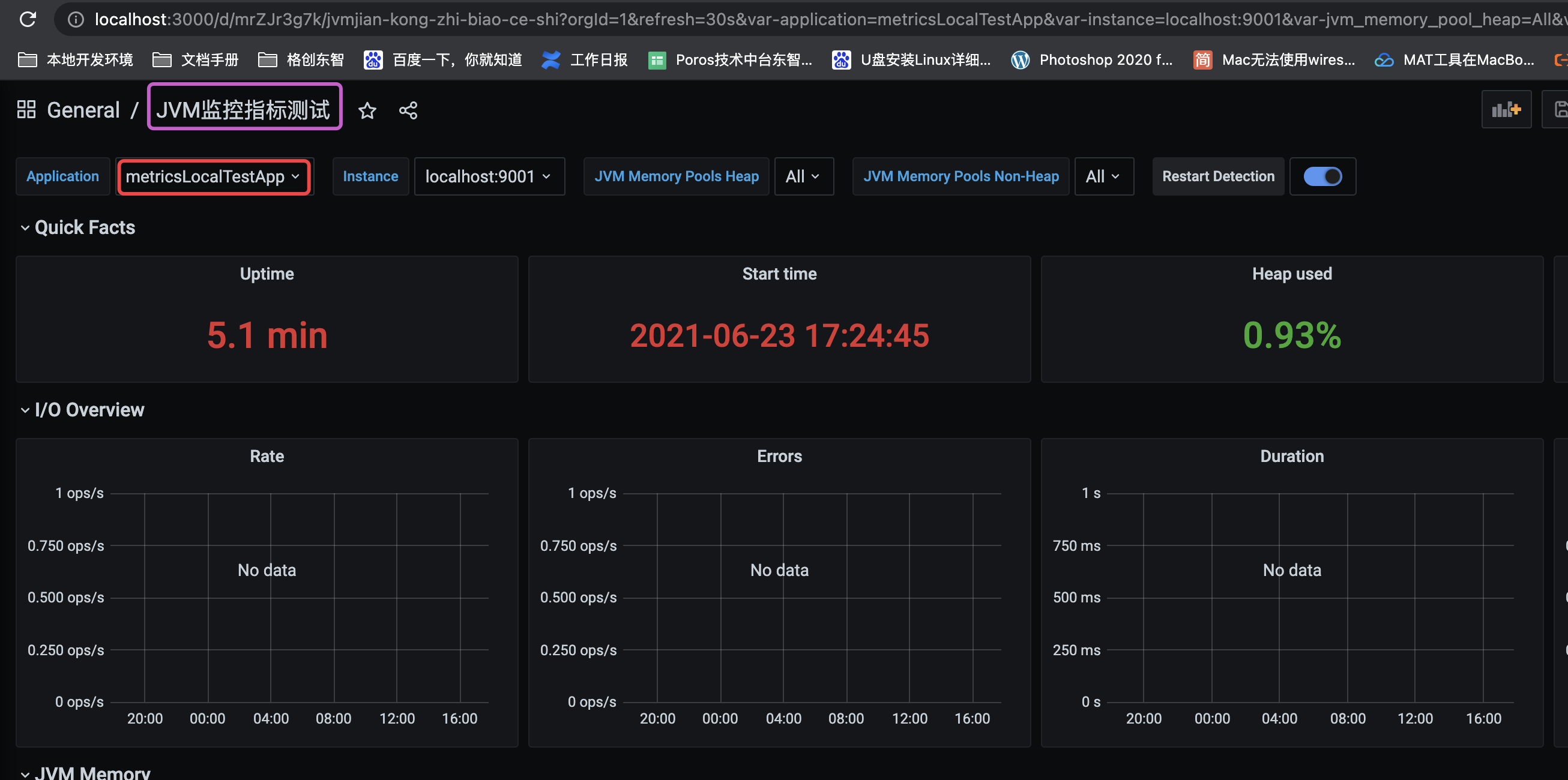The image size is (1568, 780).
Task: Open the 本地开发环境 bookmark folder
Action: [x=76, y=59]
